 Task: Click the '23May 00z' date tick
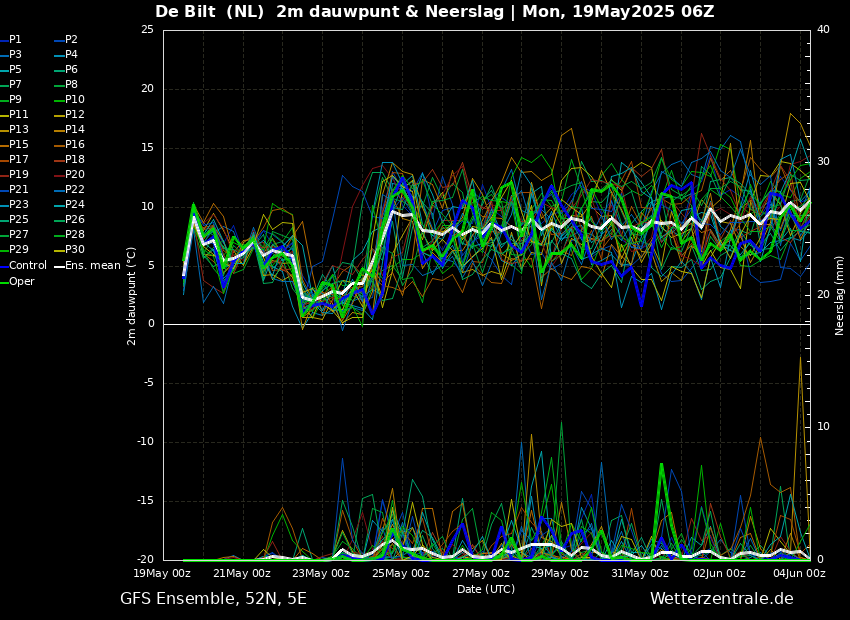coord(323,573)
